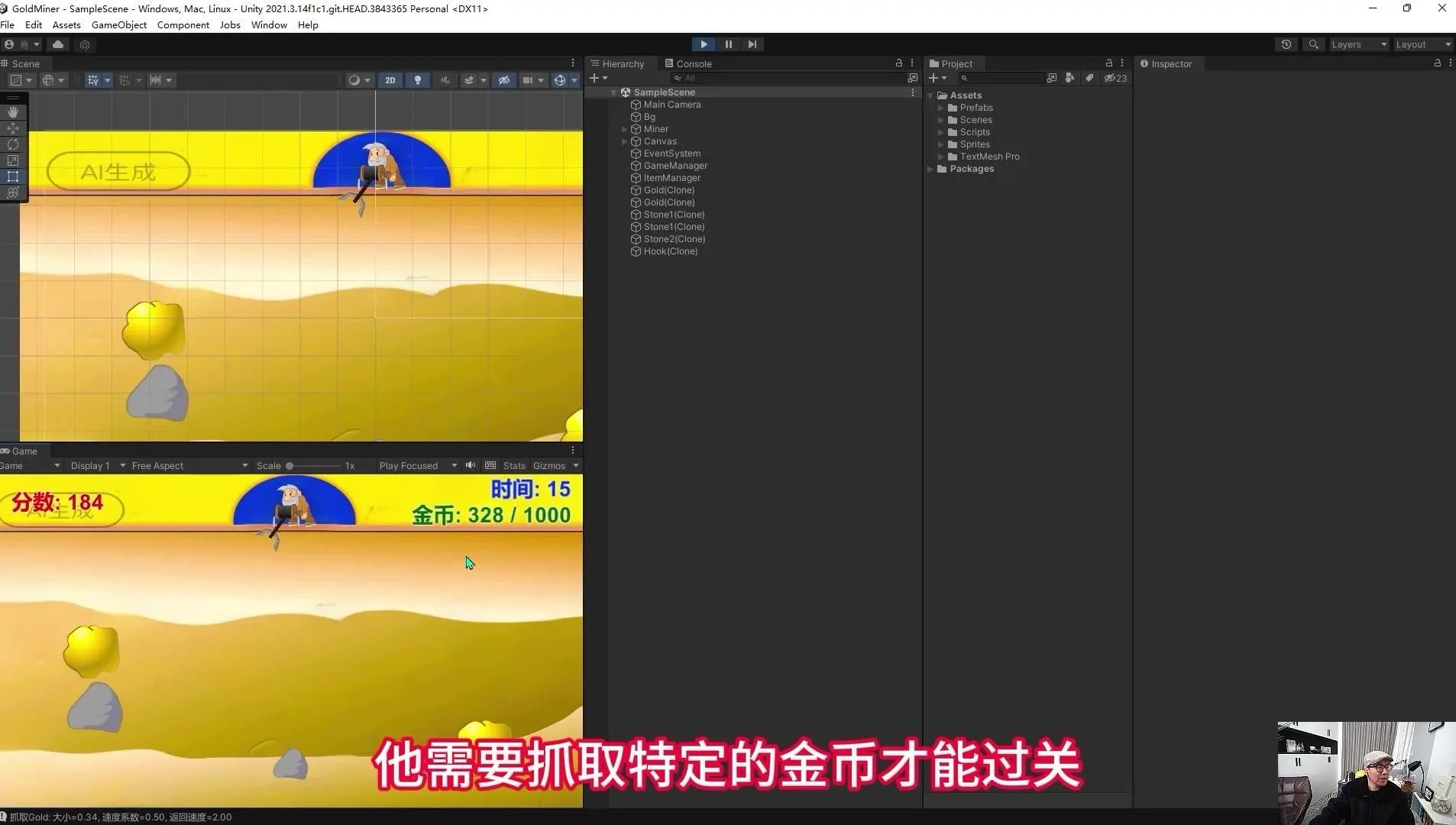Open the cloud services icon
Screen dimensions: 1456x825
58,44
